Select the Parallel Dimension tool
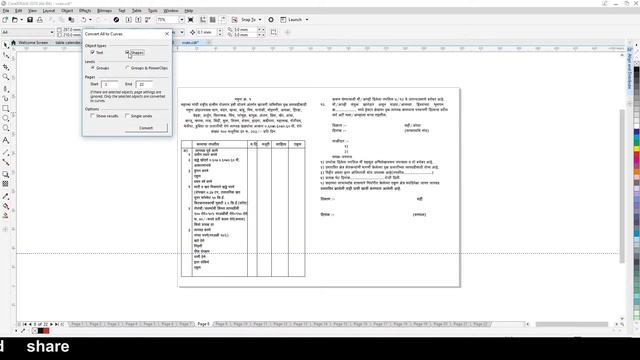The height and width of the screenshot is (360, 640). pyautogui.click(x=6, y=152)
